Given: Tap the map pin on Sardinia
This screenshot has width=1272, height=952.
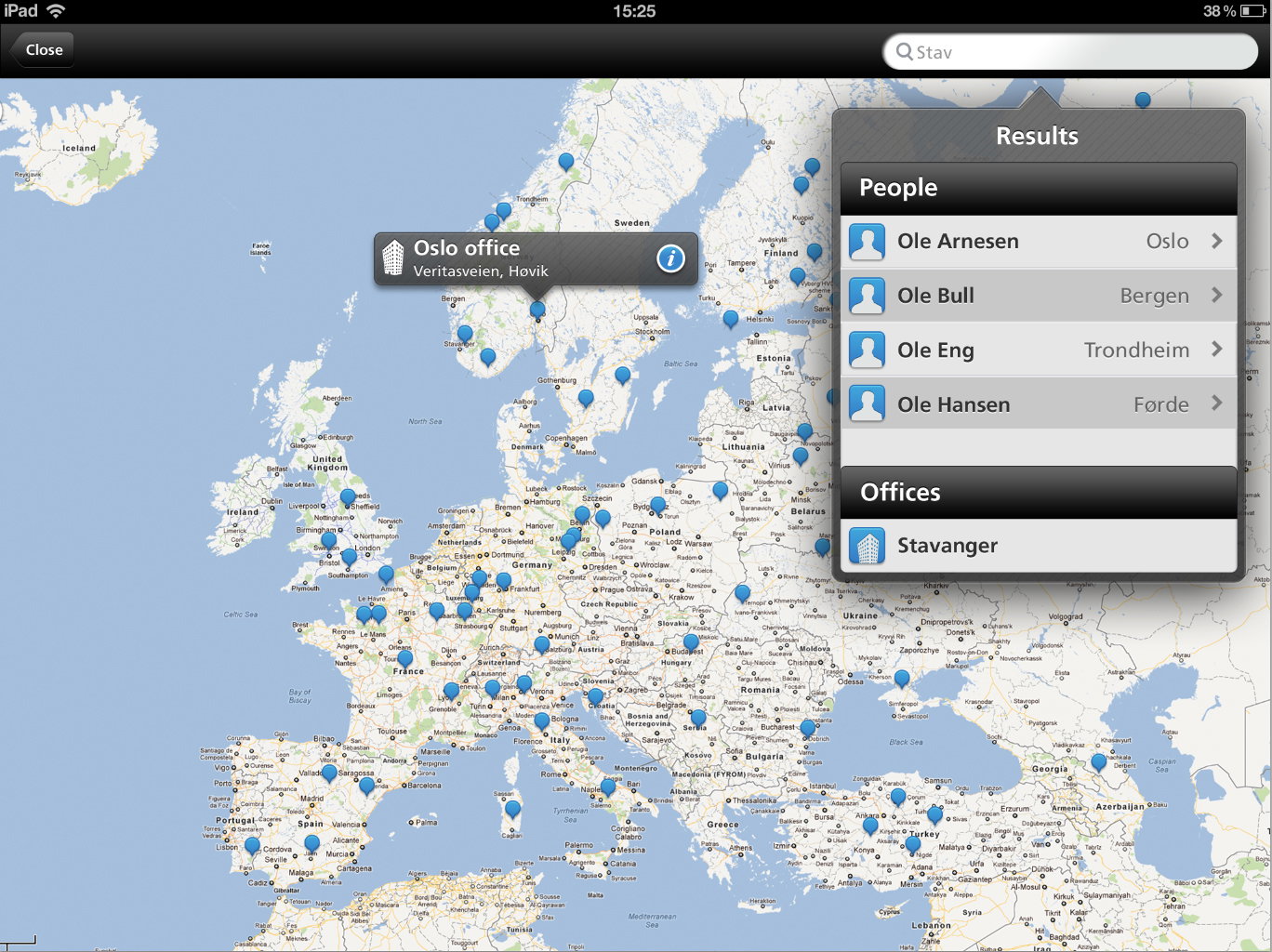Looking at the screenshot, I should click(x=512, y=810).
